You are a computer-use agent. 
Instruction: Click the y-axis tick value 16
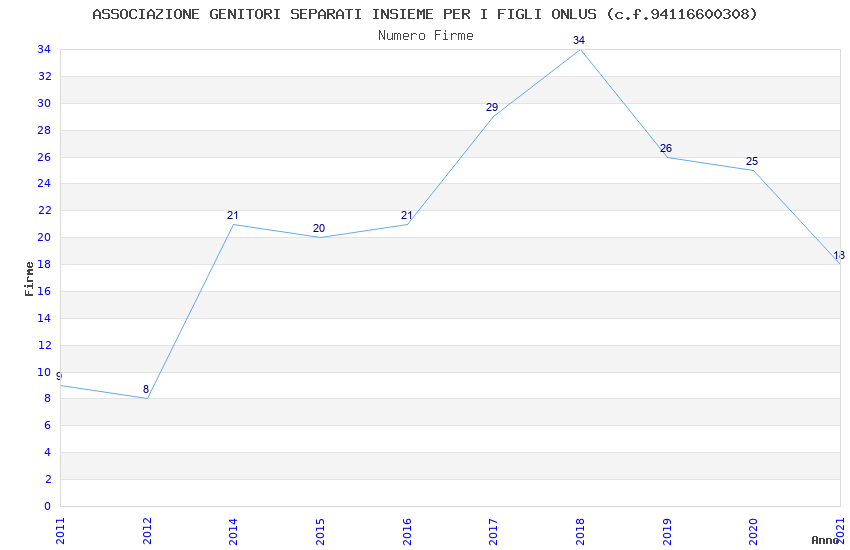click(44, 291)
